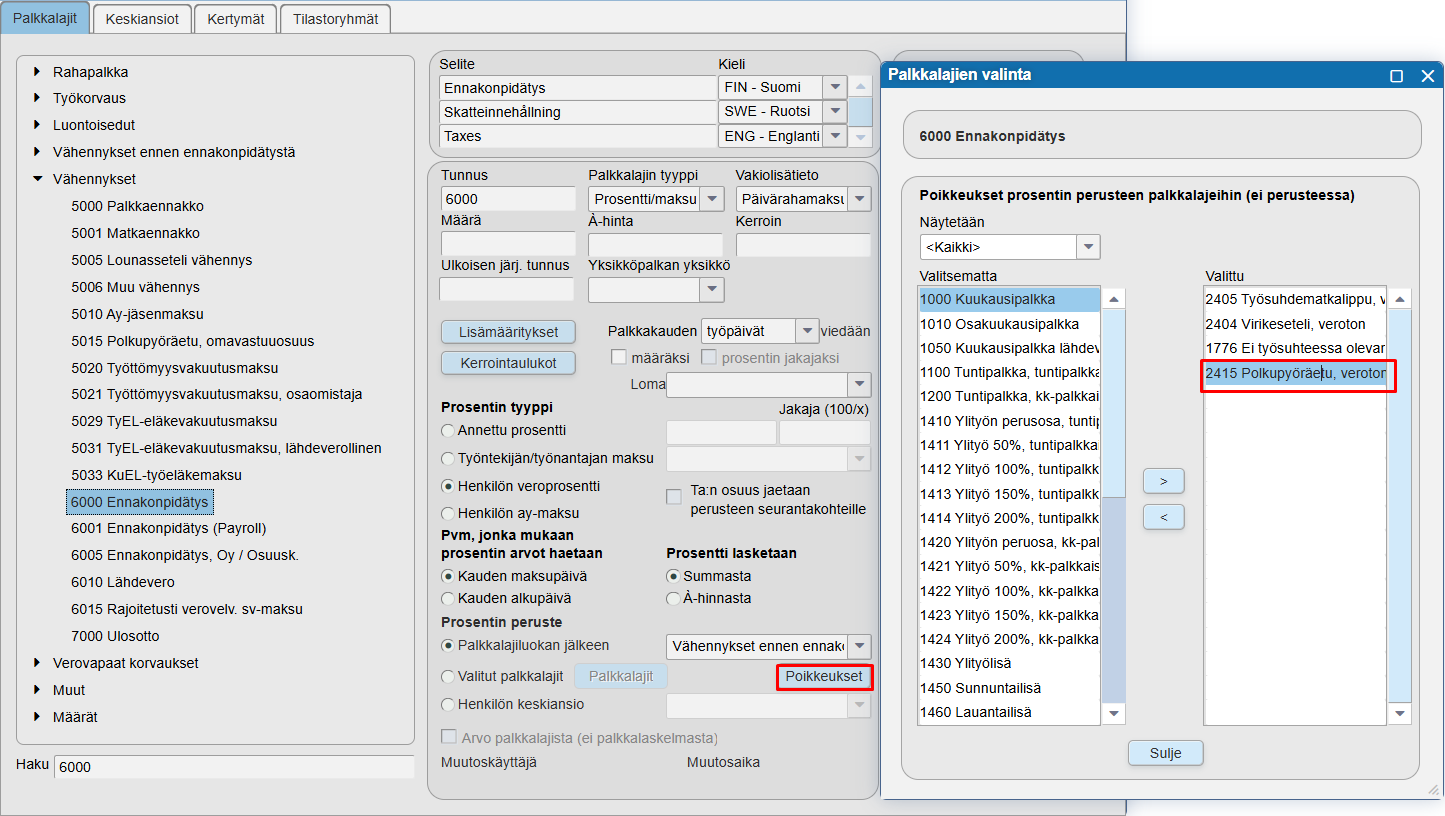Expand the Verovapaat korvaukset node
Image resolution: width=1445 pixels, height=816 pixels.
(38, 663)
